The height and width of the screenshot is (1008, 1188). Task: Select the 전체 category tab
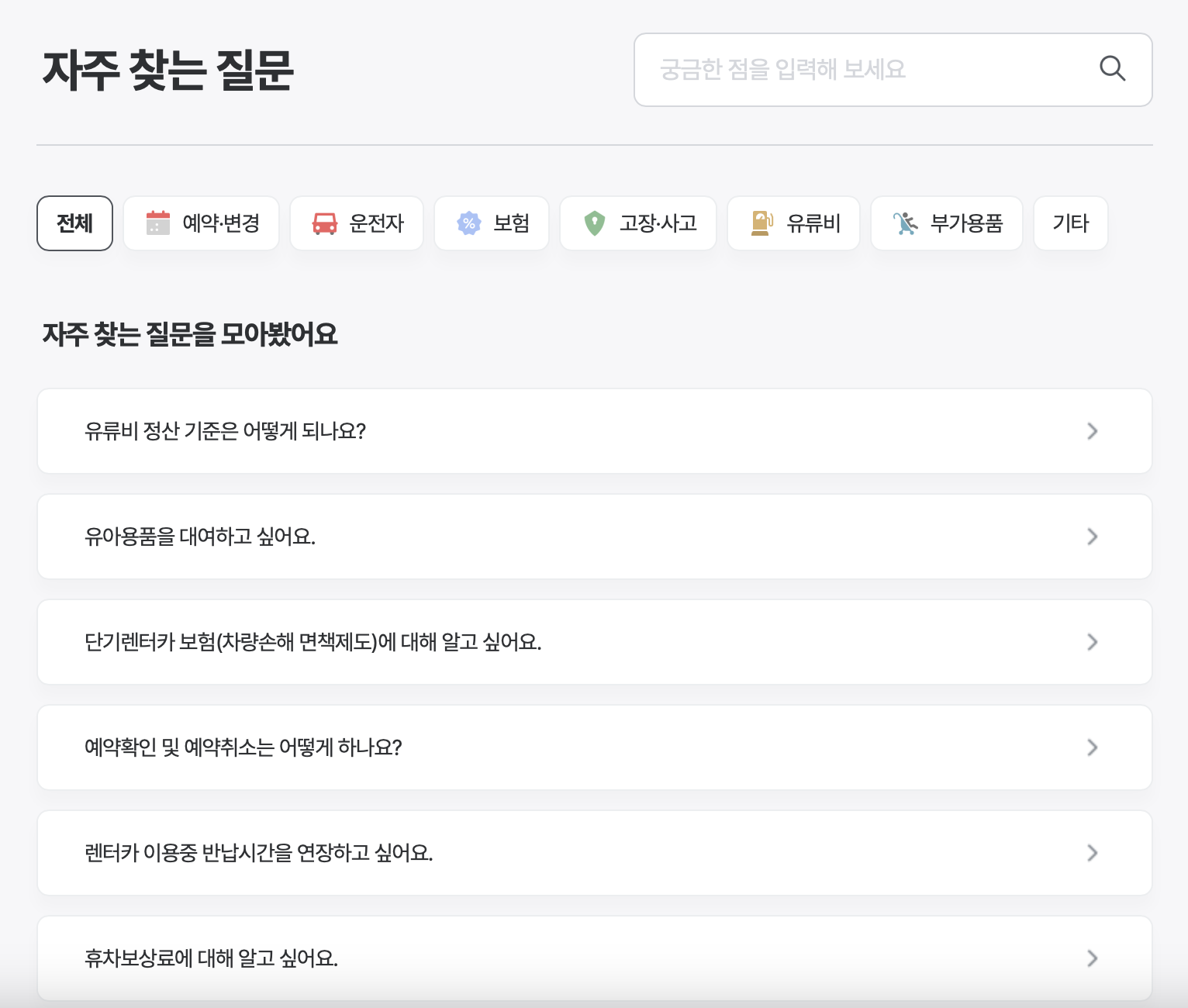tap(74, 223)
